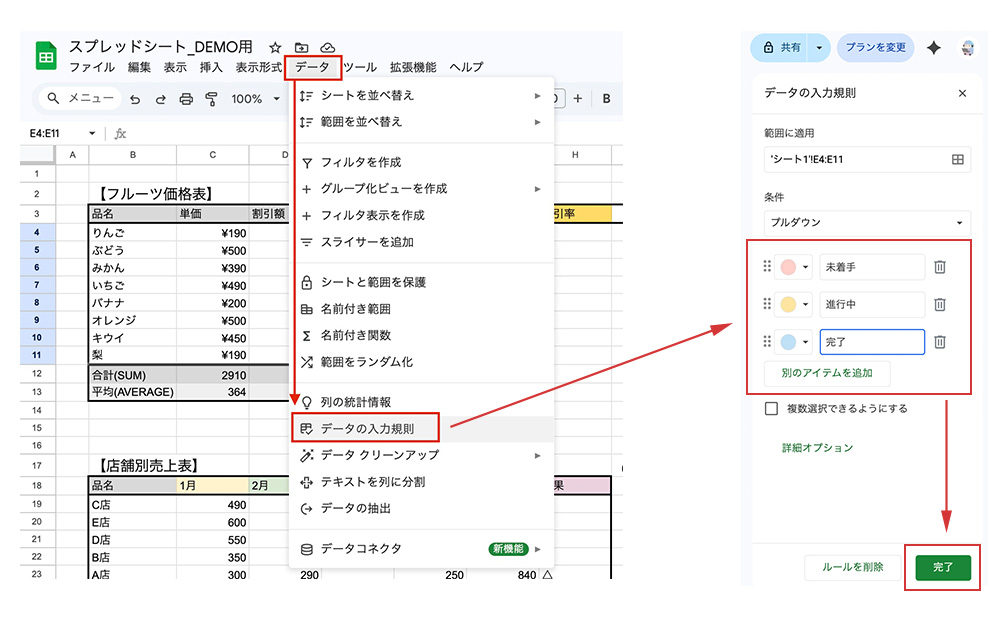This screenshot has width=1008, height=621.
Task: Click the grid range selector icon
Action: 957,159
